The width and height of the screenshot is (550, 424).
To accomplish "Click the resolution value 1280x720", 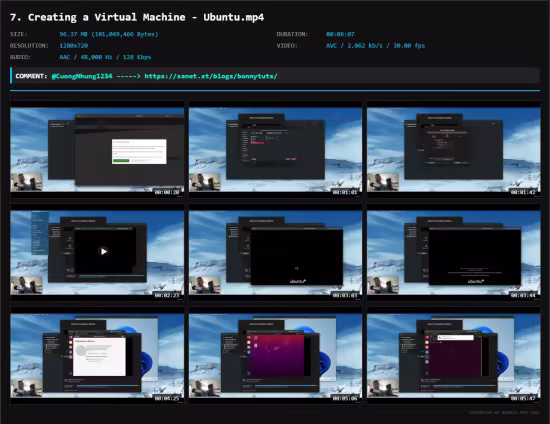I will pyautogui.click(x=74, y=46).
